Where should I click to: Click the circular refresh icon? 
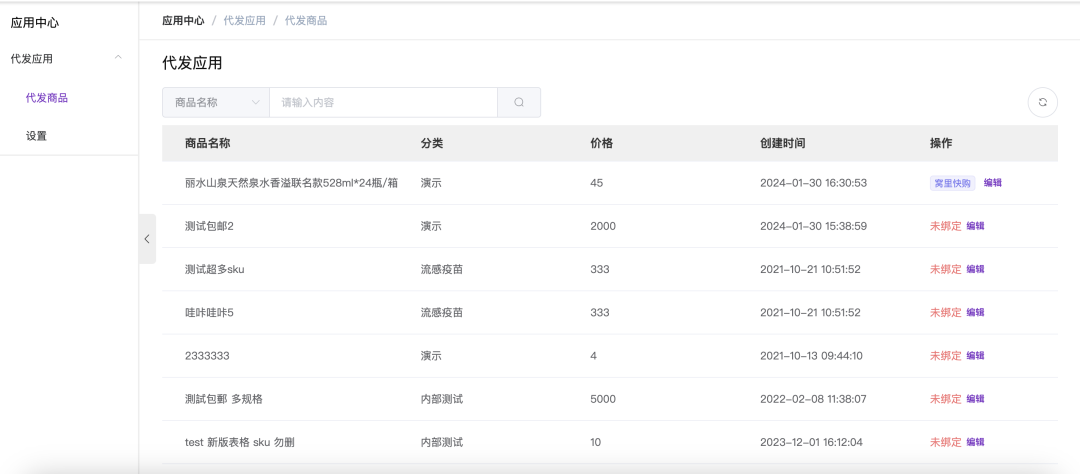coord(1043,102)
